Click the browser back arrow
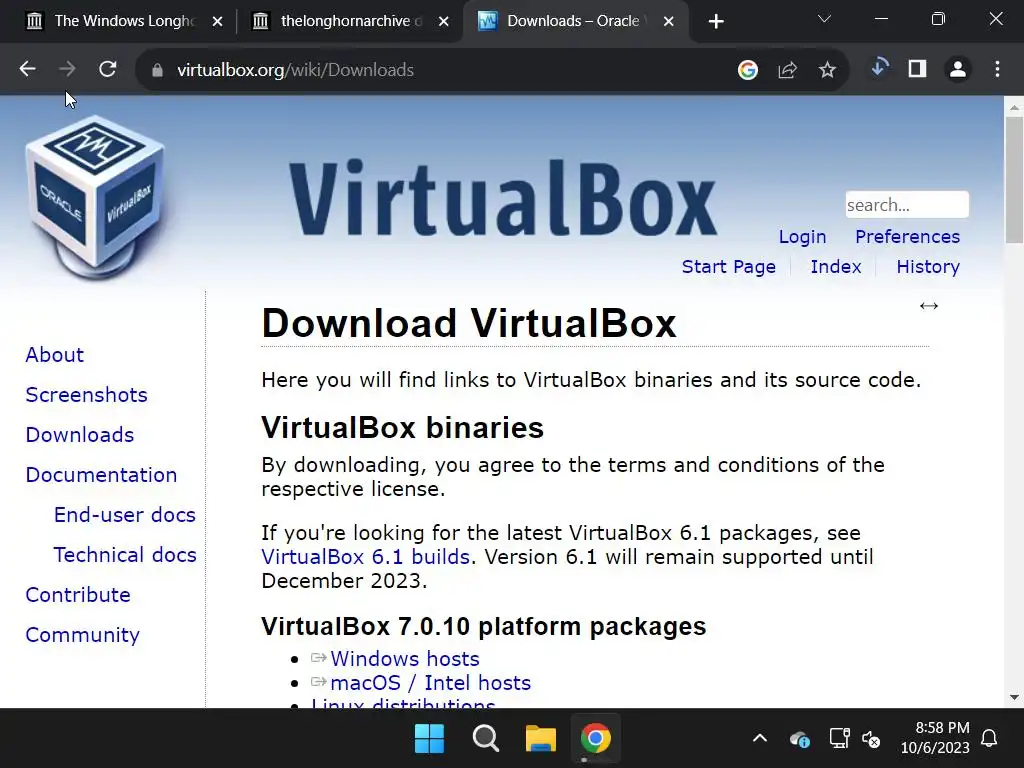This screenshot has height=768, width=1024. [27, 69]
